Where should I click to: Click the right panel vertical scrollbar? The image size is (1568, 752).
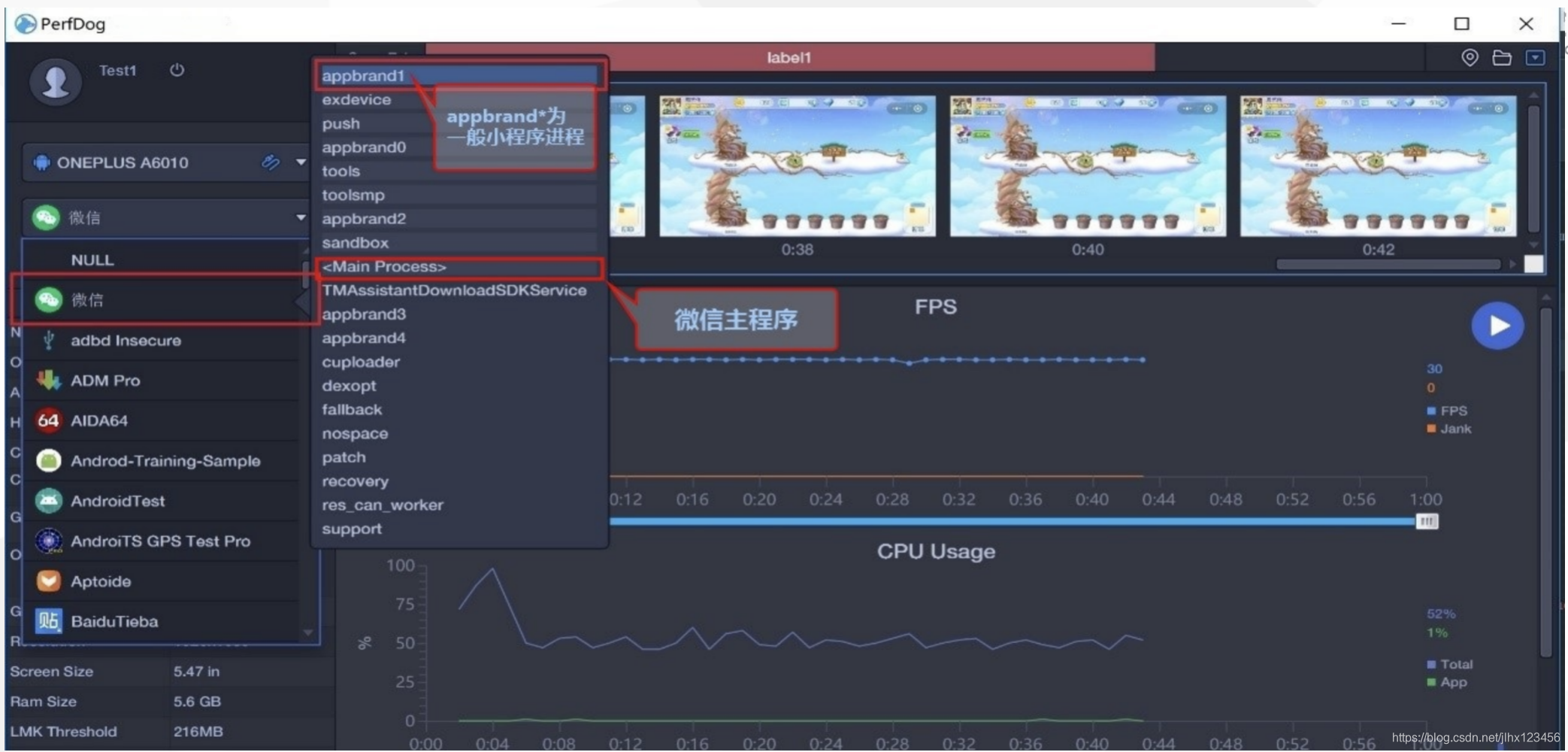tap(1545, 481)
